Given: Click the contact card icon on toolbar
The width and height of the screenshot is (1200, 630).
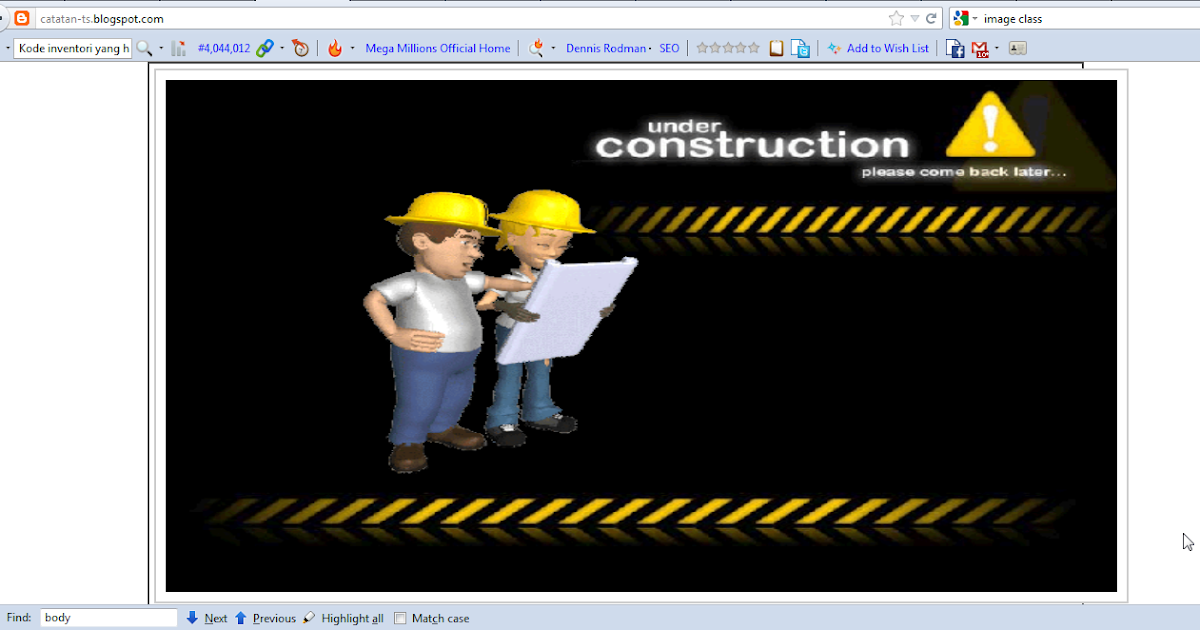Looking at the screenshot, I should coord(1018,48).
